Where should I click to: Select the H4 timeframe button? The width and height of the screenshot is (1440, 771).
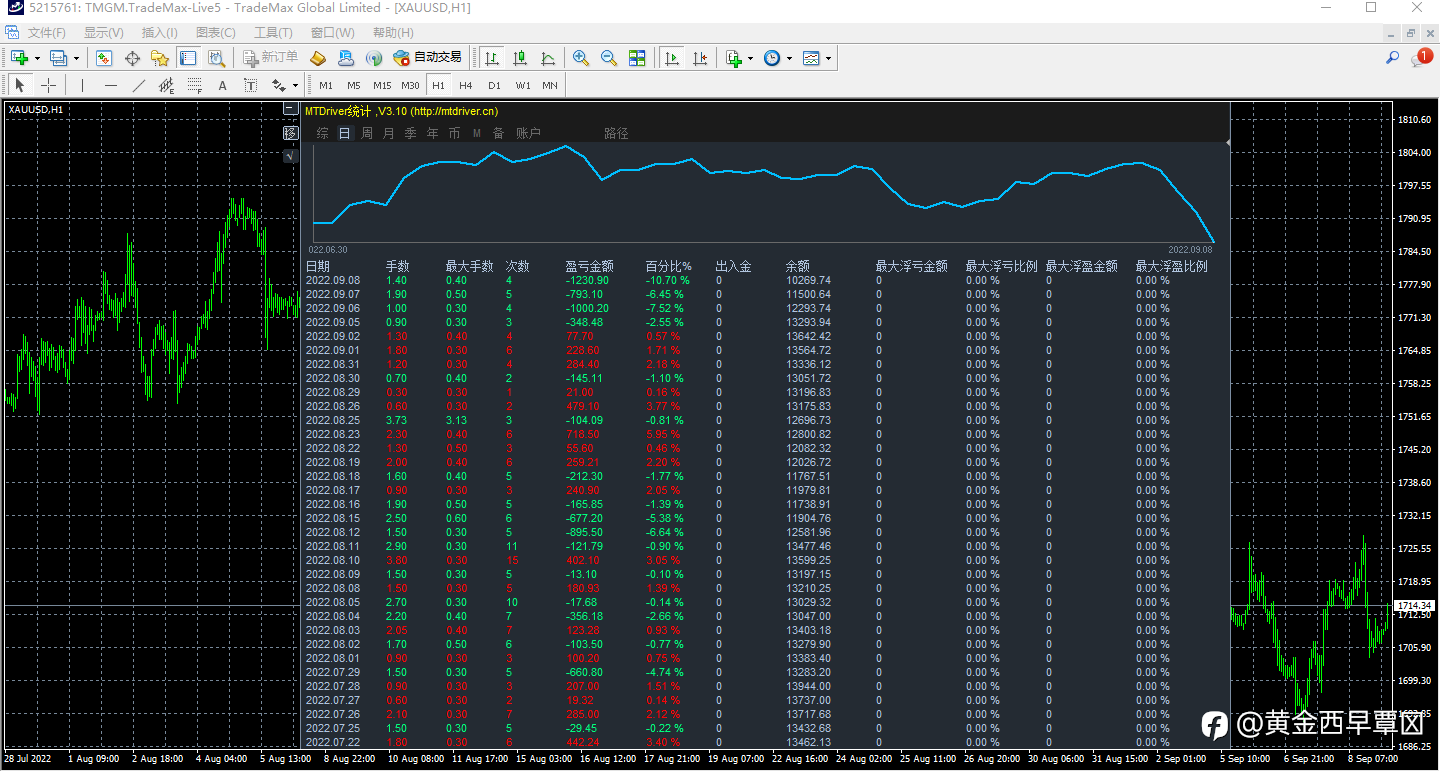(466, 85)
